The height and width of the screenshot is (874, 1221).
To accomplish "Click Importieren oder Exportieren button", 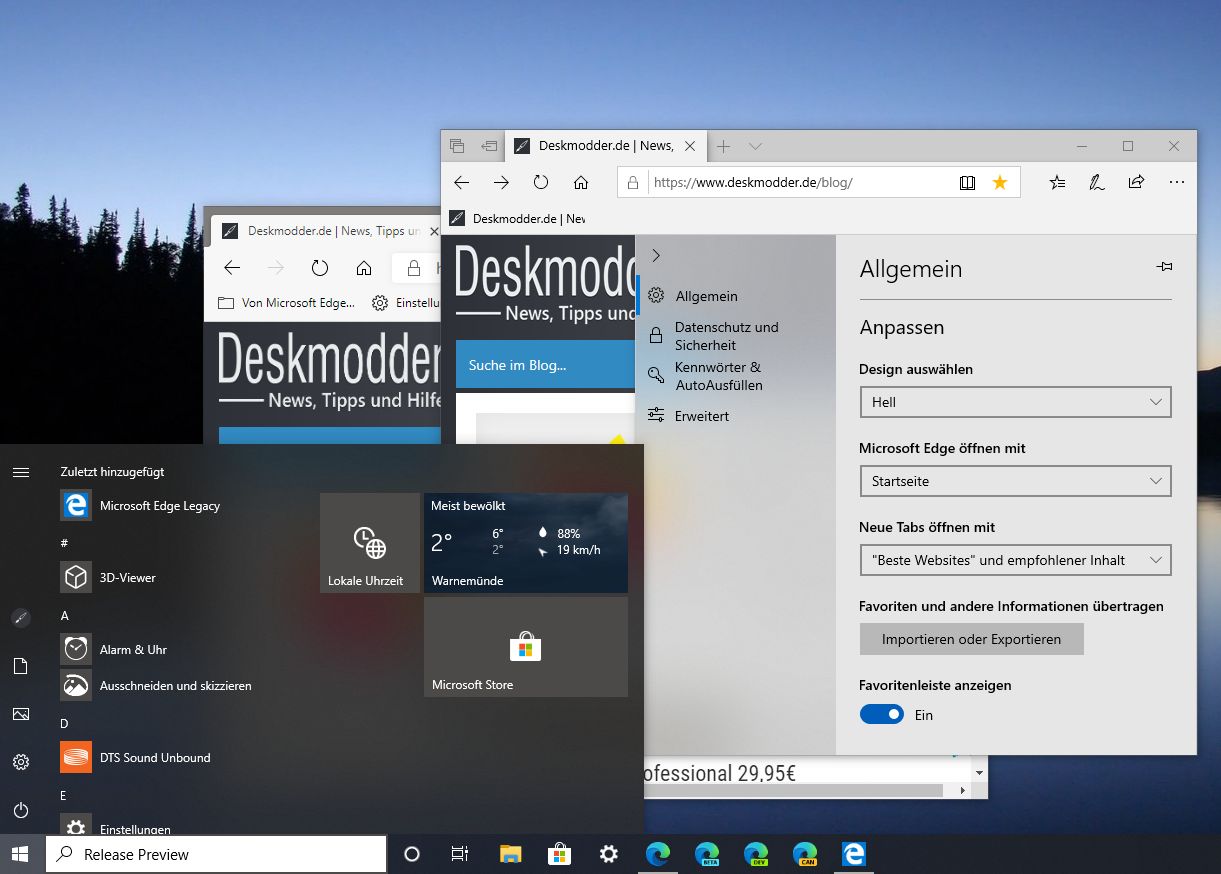I will coord(972,639).
